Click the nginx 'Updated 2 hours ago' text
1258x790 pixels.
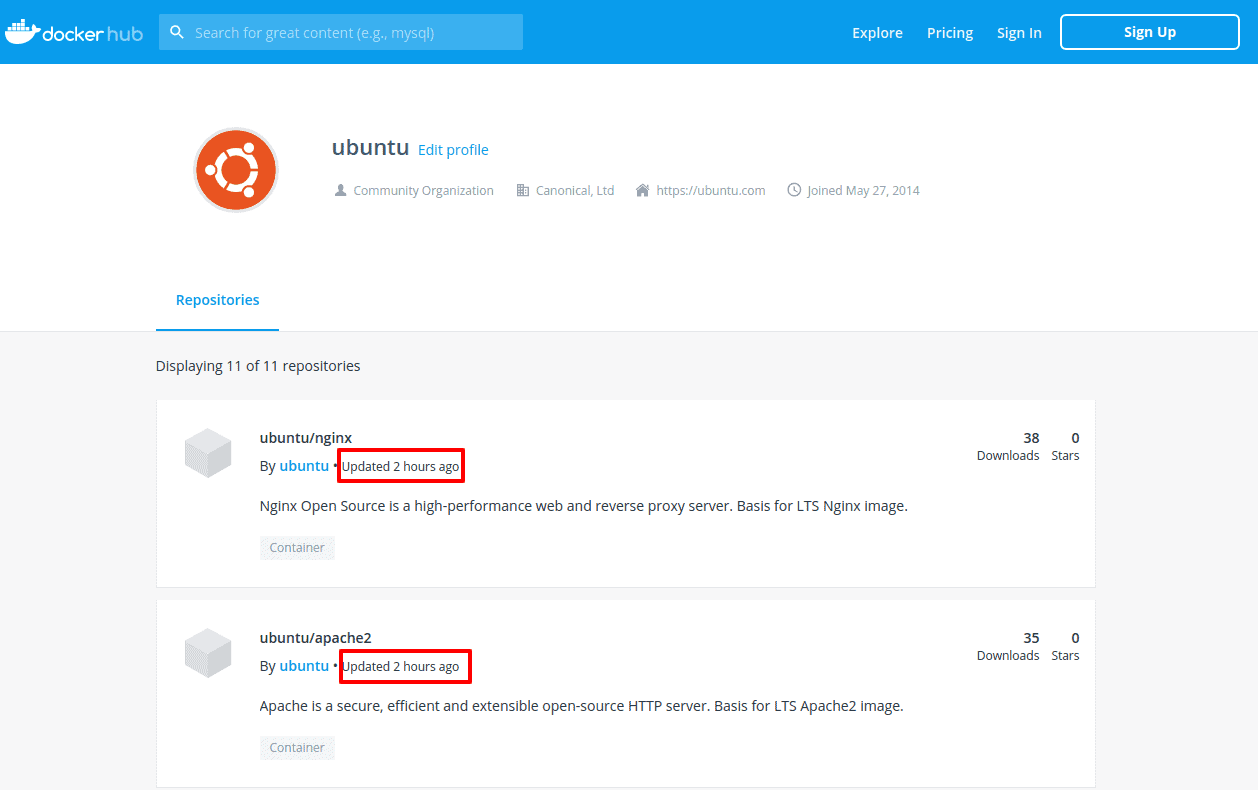coord(401,467)
